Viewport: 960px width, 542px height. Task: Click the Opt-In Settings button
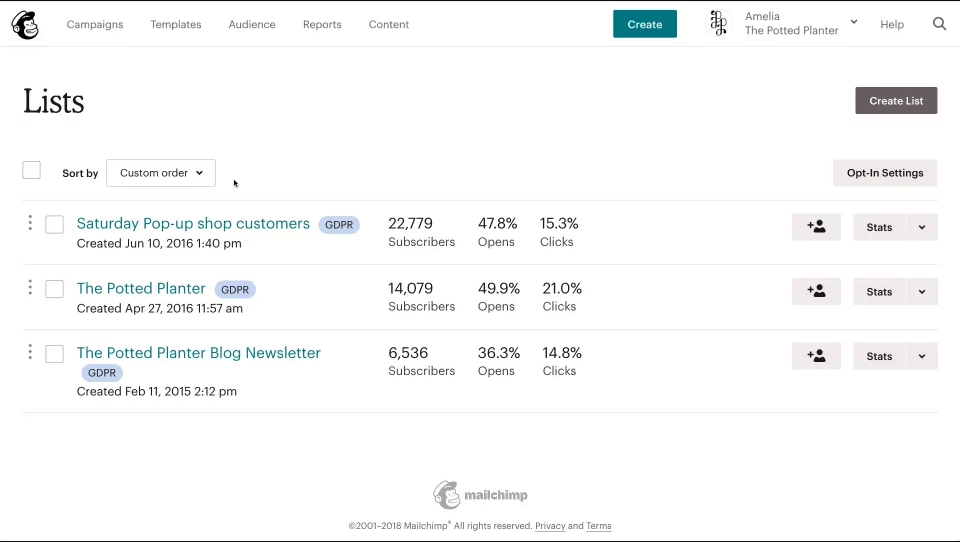(884, 173)
